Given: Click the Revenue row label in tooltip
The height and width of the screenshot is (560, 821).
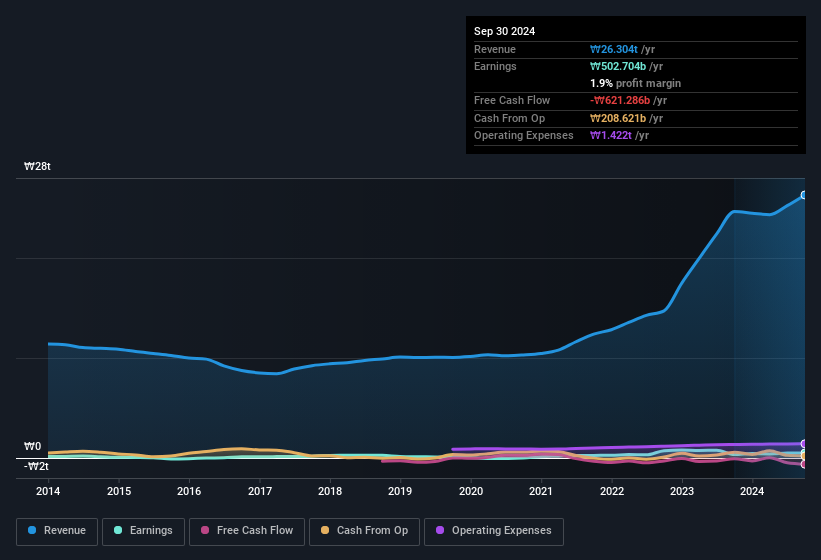Looking at the screenshot, I should pos(495,49).
